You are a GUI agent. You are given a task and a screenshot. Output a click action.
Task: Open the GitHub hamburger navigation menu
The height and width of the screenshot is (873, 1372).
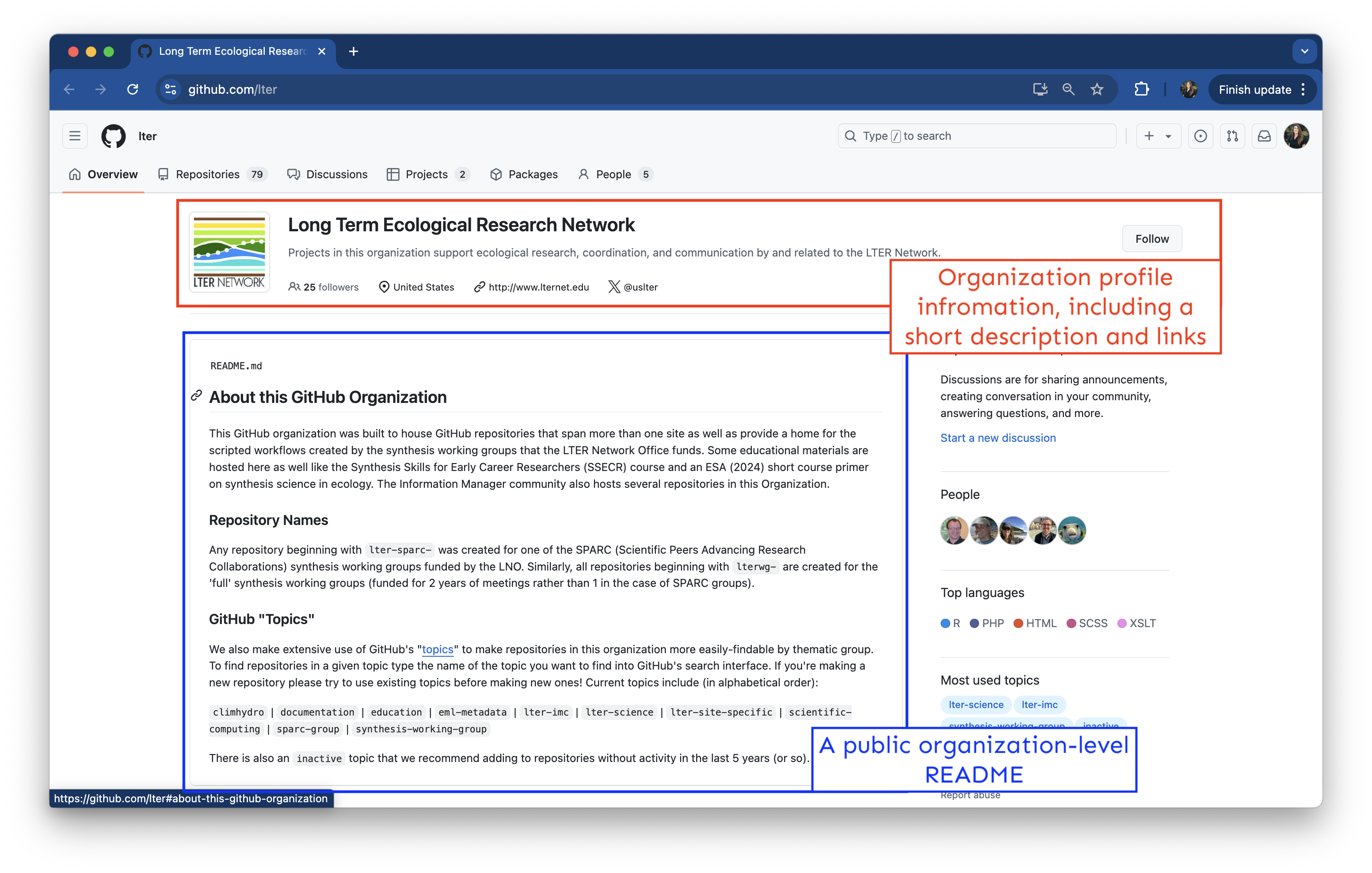point(75,136)
